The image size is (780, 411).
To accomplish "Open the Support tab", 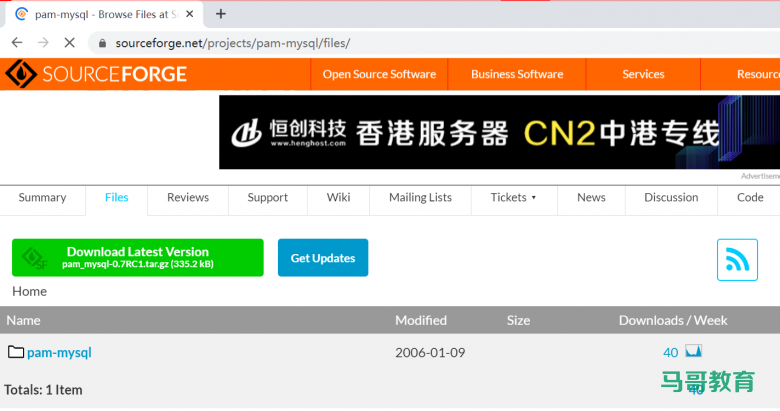I will tap(268, 198).
